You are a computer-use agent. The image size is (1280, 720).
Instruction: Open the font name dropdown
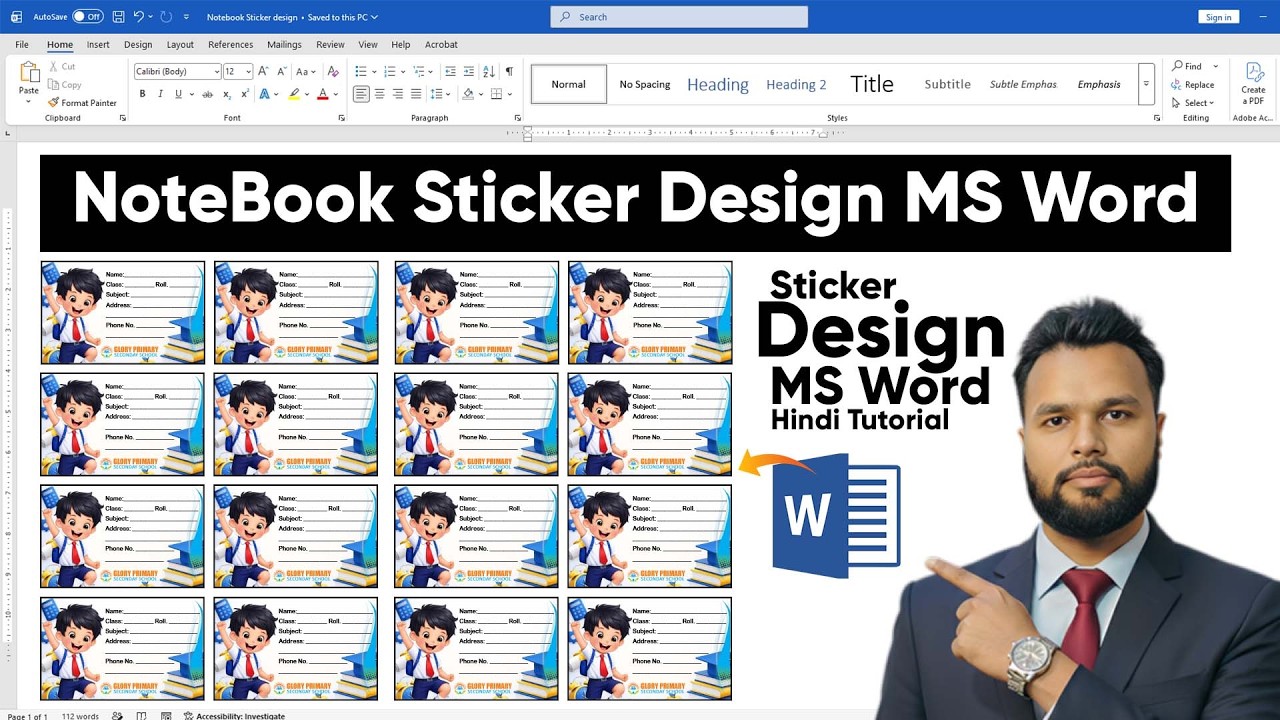click(217, 72)
